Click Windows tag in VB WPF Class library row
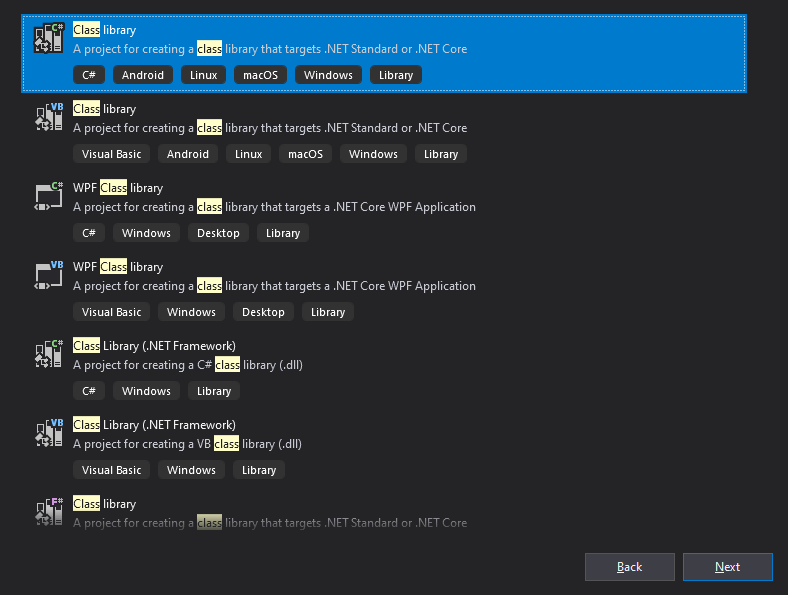 tap(191, 312)
